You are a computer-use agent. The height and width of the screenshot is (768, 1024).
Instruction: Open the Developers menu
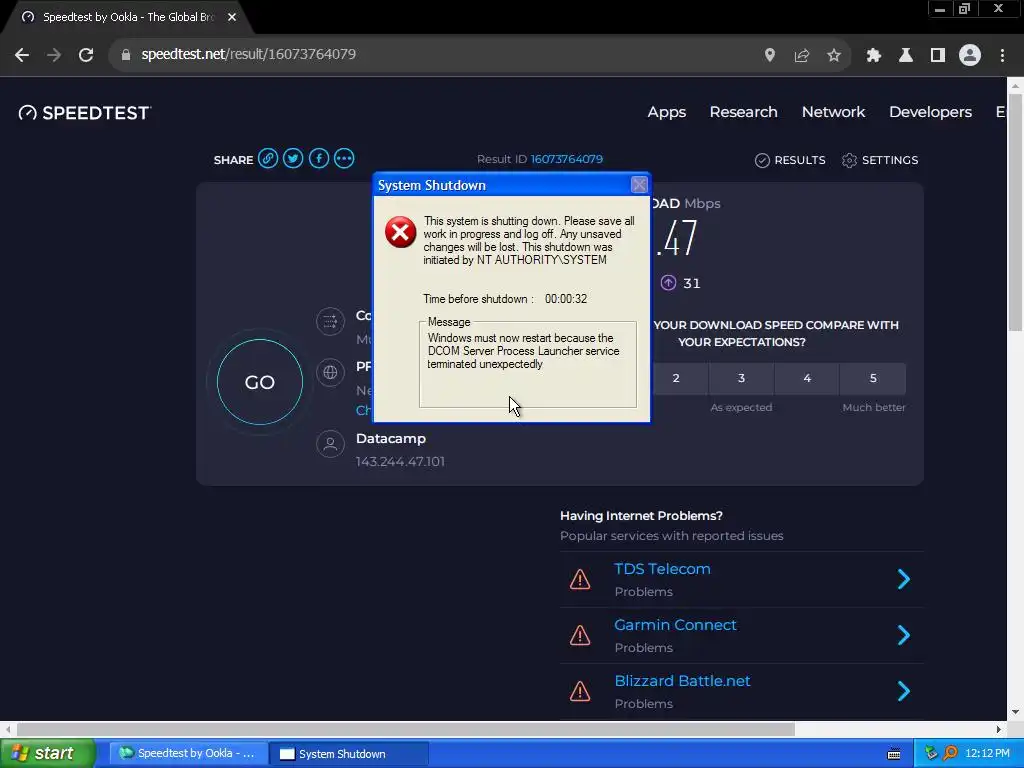pyautogui.click(x=931, y=112)
